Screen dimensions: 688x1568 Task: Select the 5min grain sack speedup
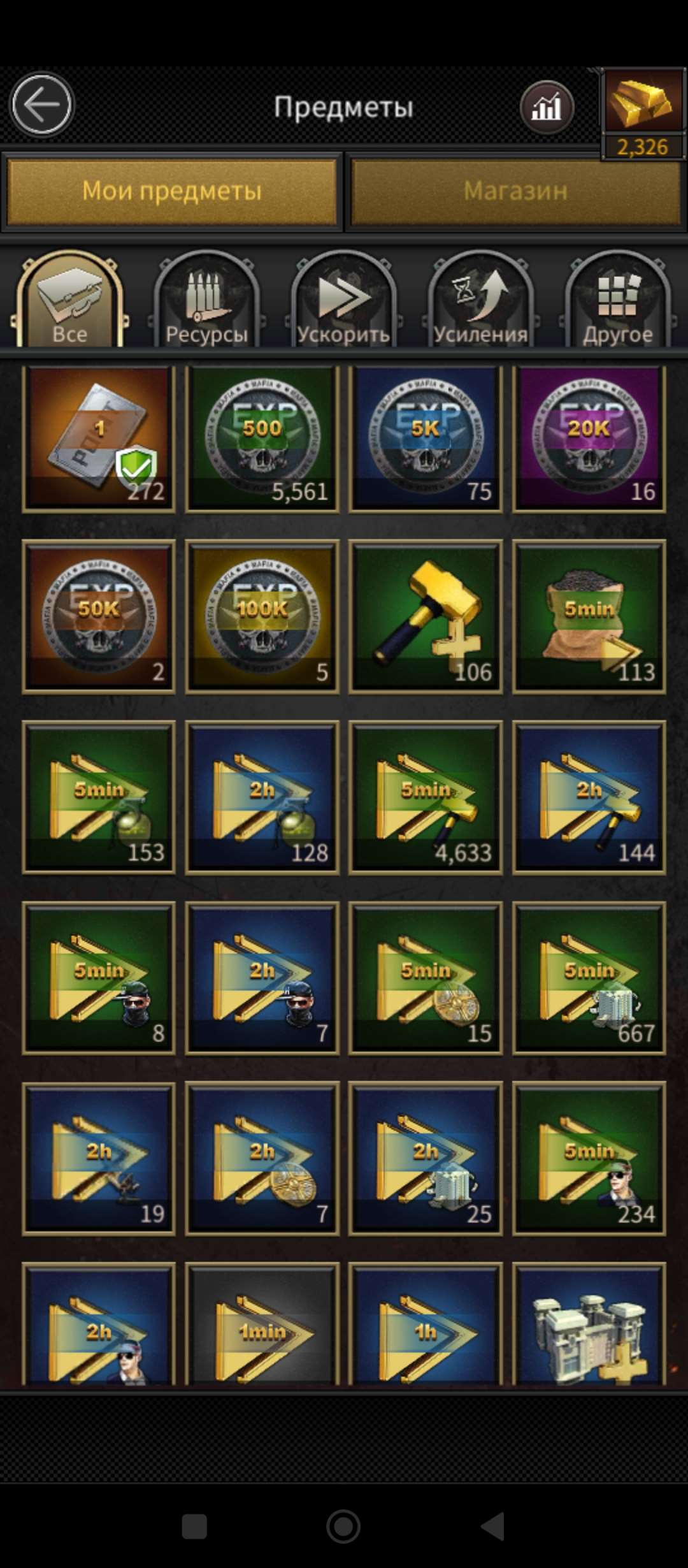[x=589, y=617]
